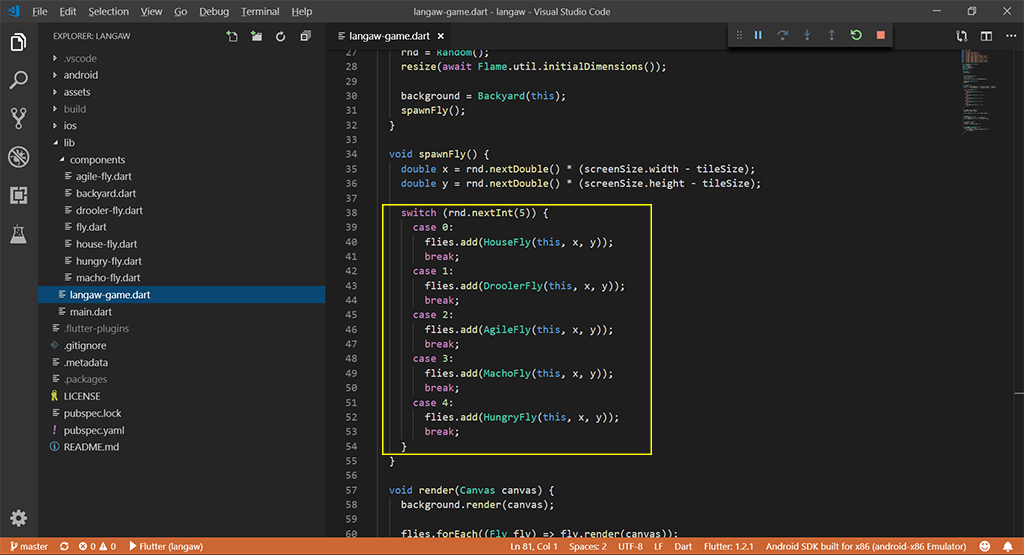Open the Extensions view
Image resolution: width=1024 pixels, height=555 pixels.
(18, 195)
